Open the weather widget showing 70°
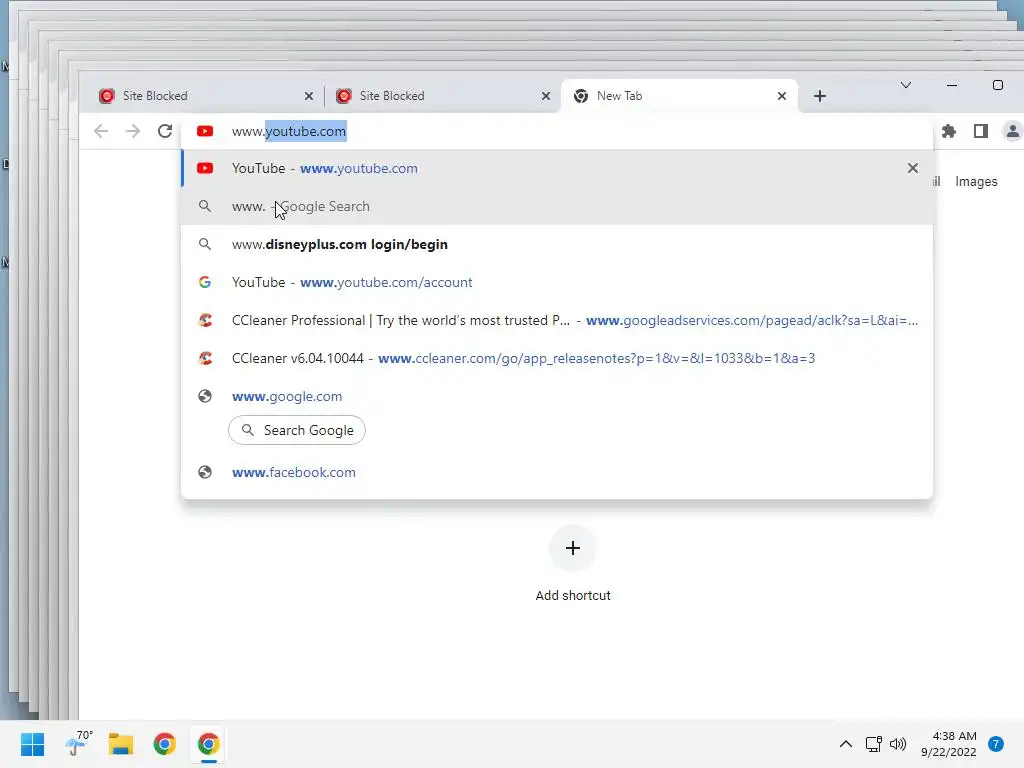The image size is (1024, 768). (x=79, y=743)
